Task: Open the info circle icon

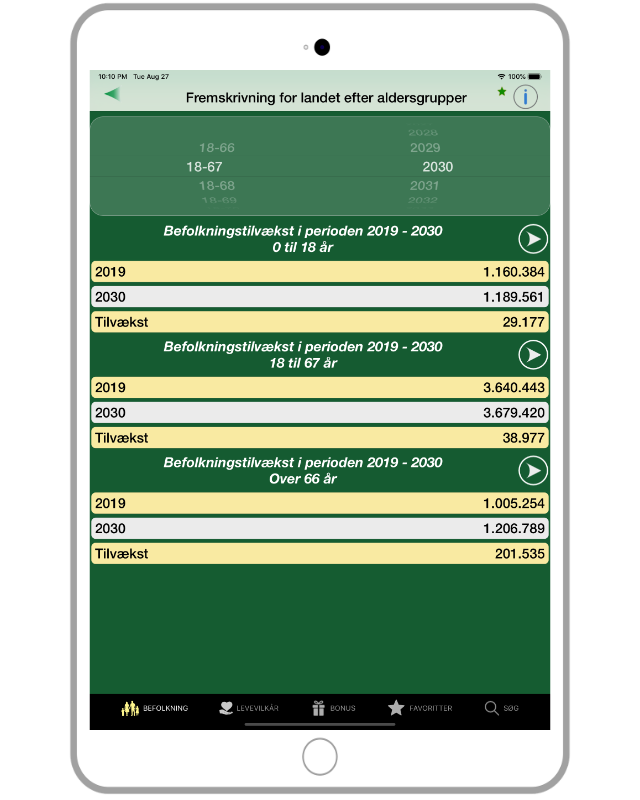Action: coord(525,97)
